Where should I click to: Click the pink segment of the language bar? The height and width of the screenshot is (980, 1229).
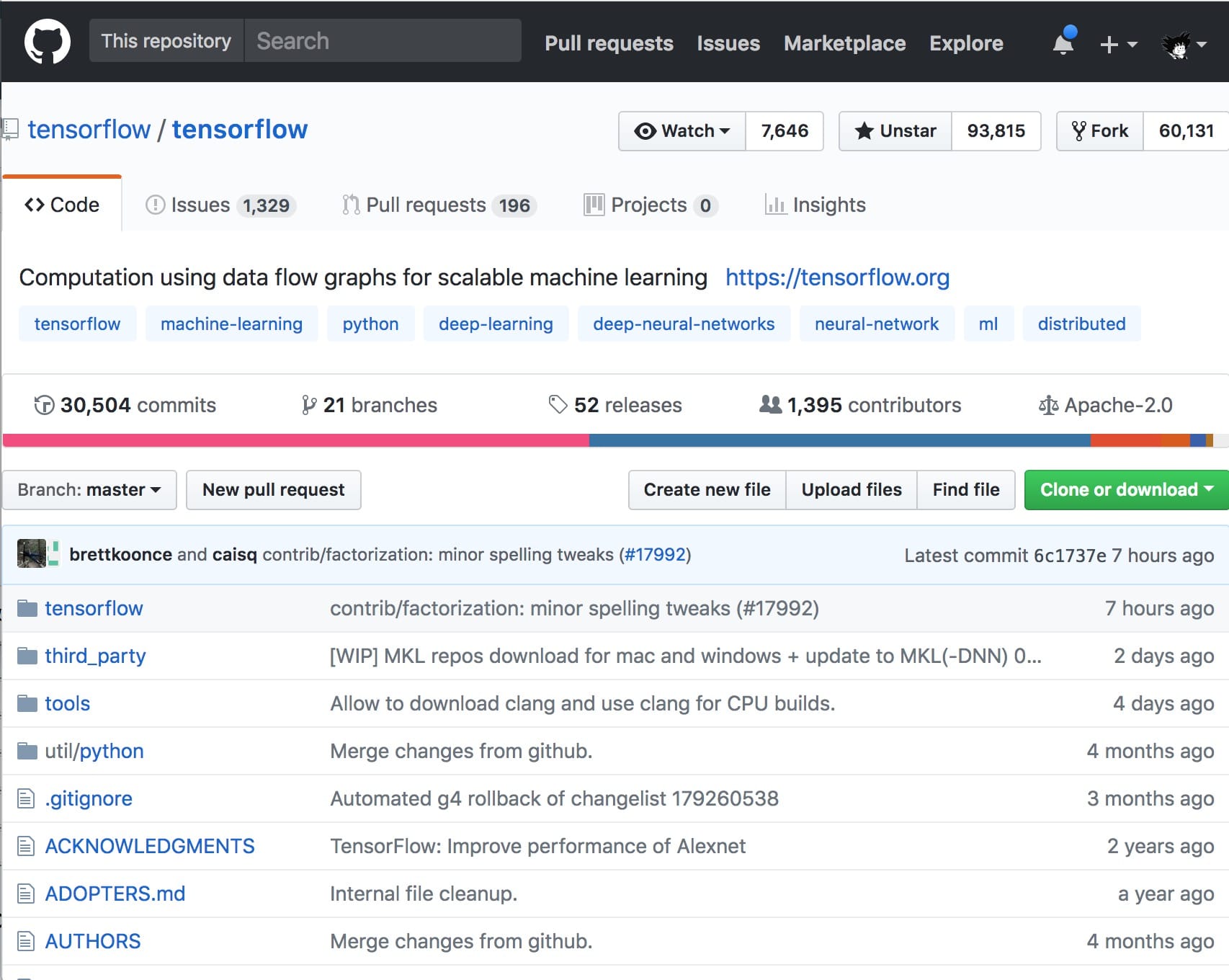(296, 440)
